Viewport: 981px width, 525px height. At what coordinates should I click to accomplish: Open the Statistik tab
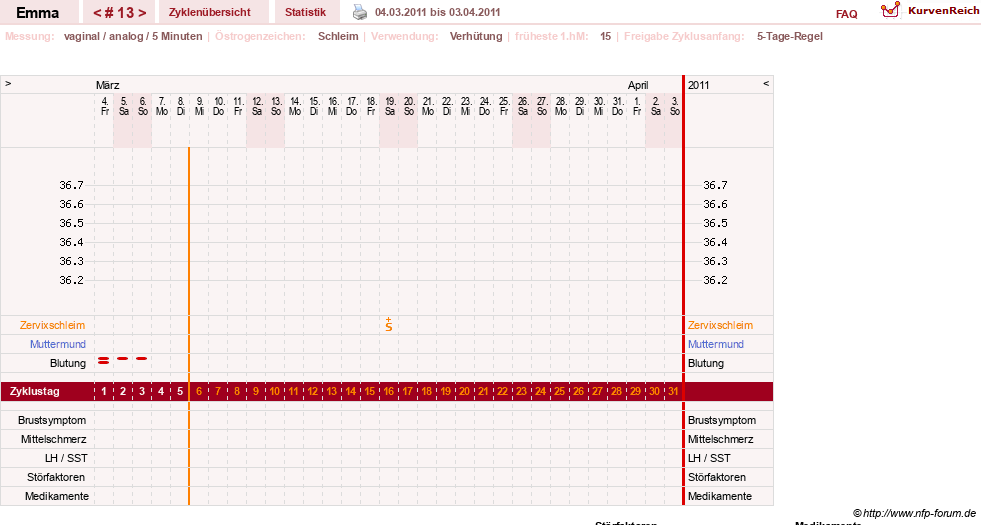tap(305, 12)
